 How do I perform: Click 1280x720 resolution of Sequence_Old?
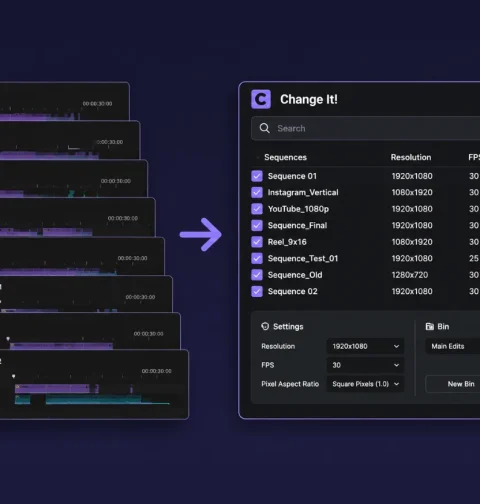pyautogui.click(x=410, y=275)
